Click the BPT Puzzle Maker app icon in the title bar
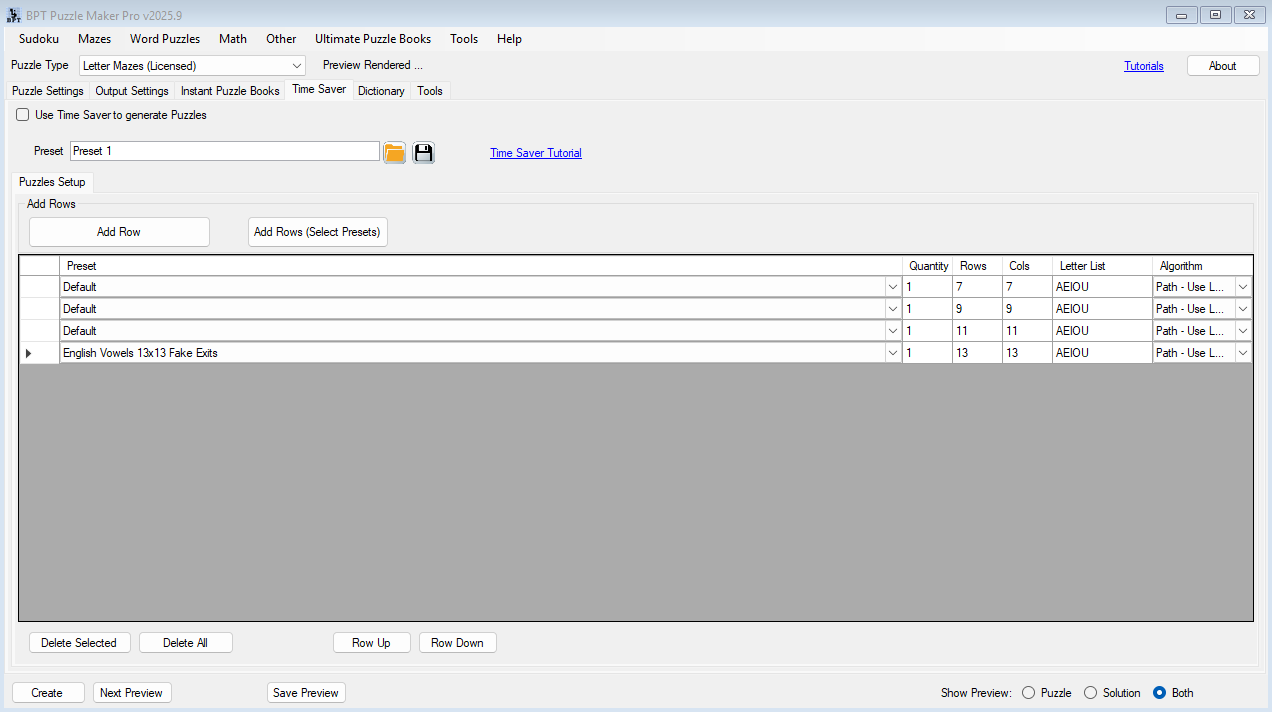This screenshot has height=712, width=1272. click(14, 15)
